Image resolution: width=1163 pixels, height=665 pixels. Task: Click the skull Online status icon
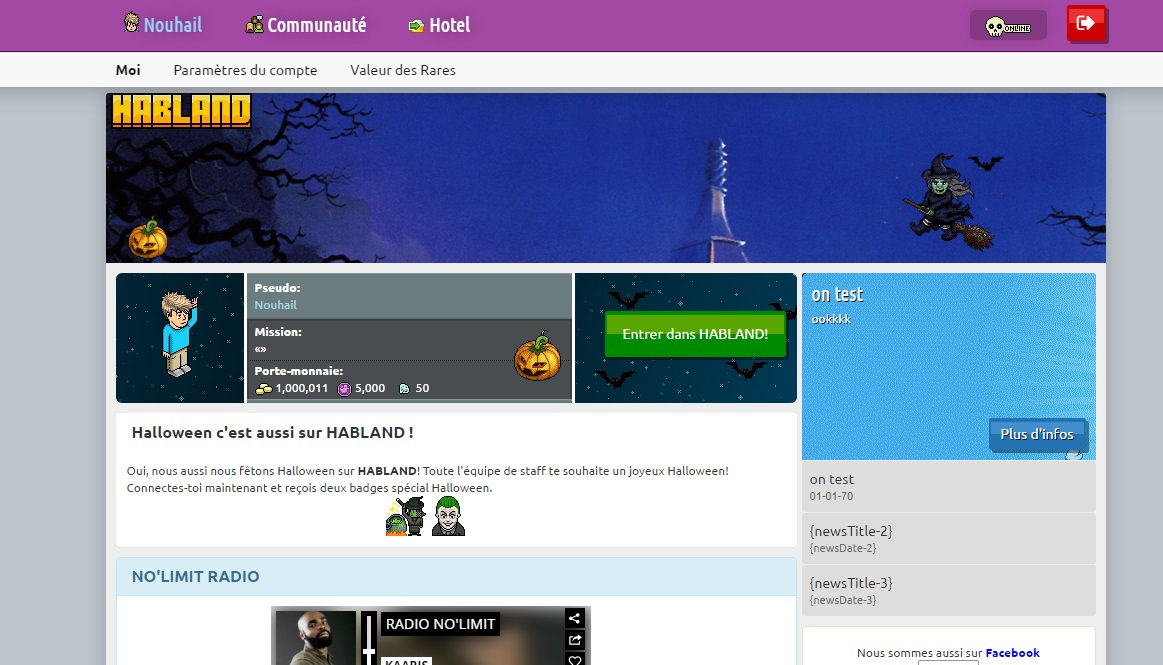click(x=993, y=25)
